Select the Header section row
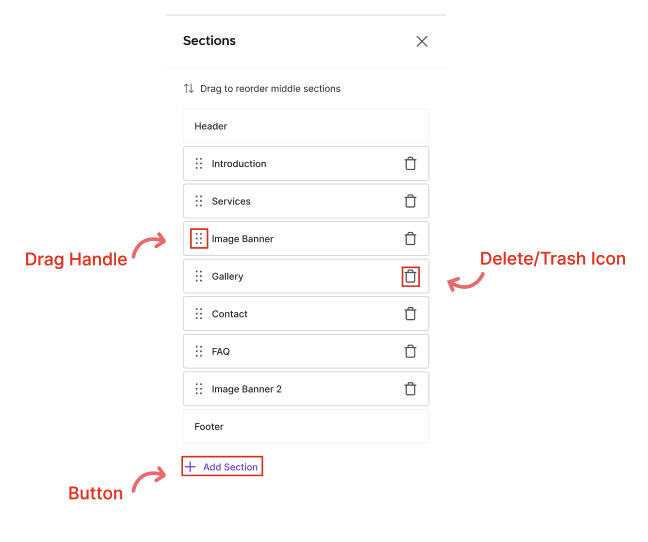Image resolution: width=648 pixels, height=542 pixels. pyautogui.click(x=306, y=126)
